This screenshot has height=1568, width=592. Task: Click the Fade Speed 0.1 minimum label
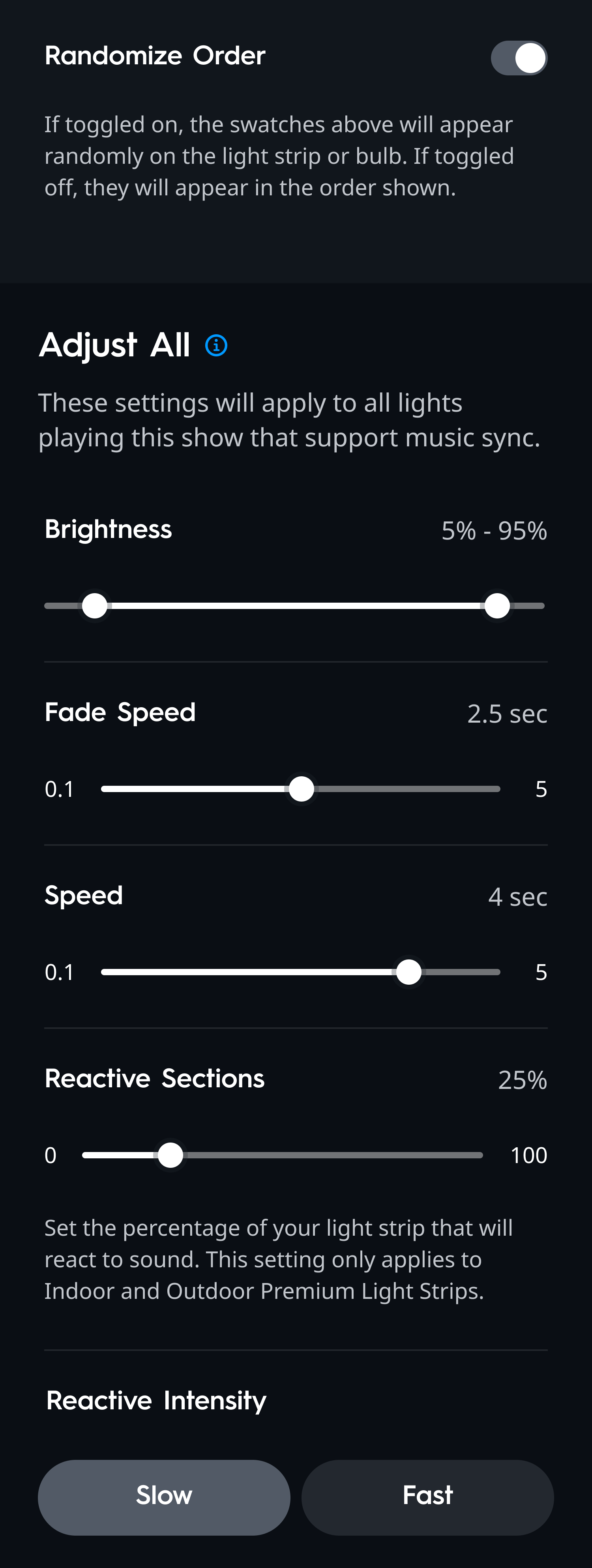tap(59, 789)
